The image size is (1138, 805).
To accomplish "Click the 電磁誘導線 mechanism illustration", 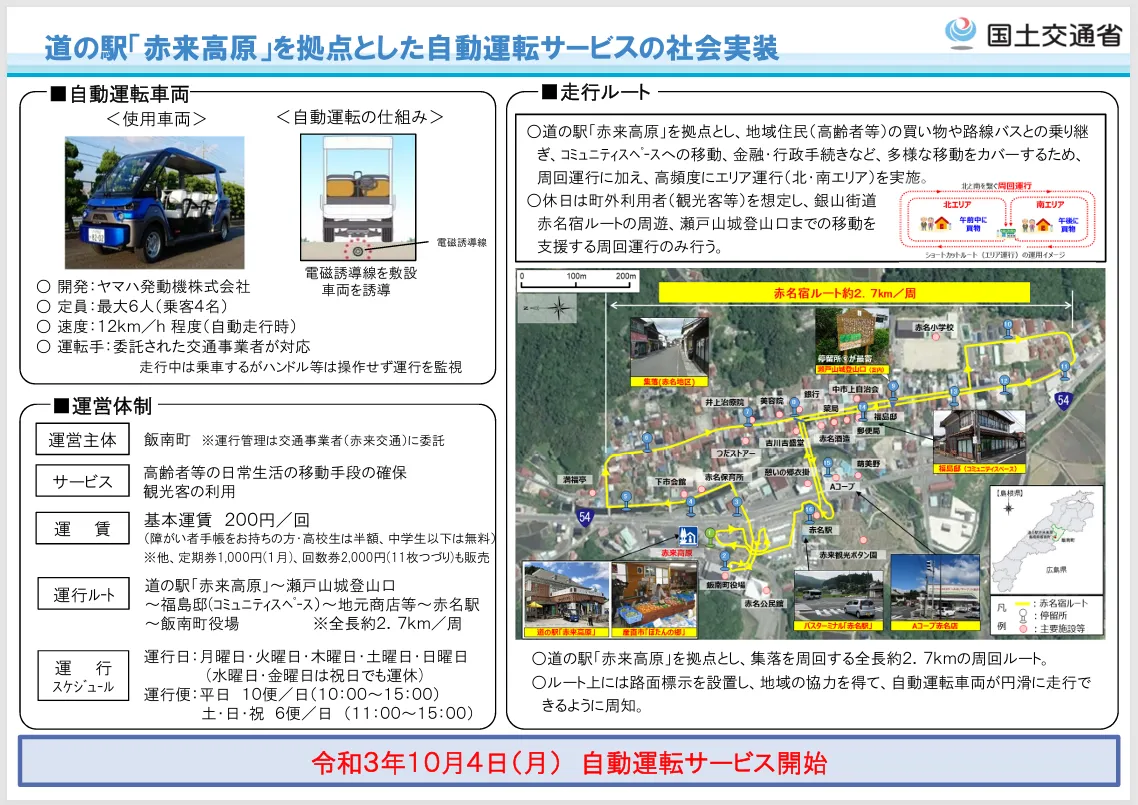I will [x=359, y=197].
